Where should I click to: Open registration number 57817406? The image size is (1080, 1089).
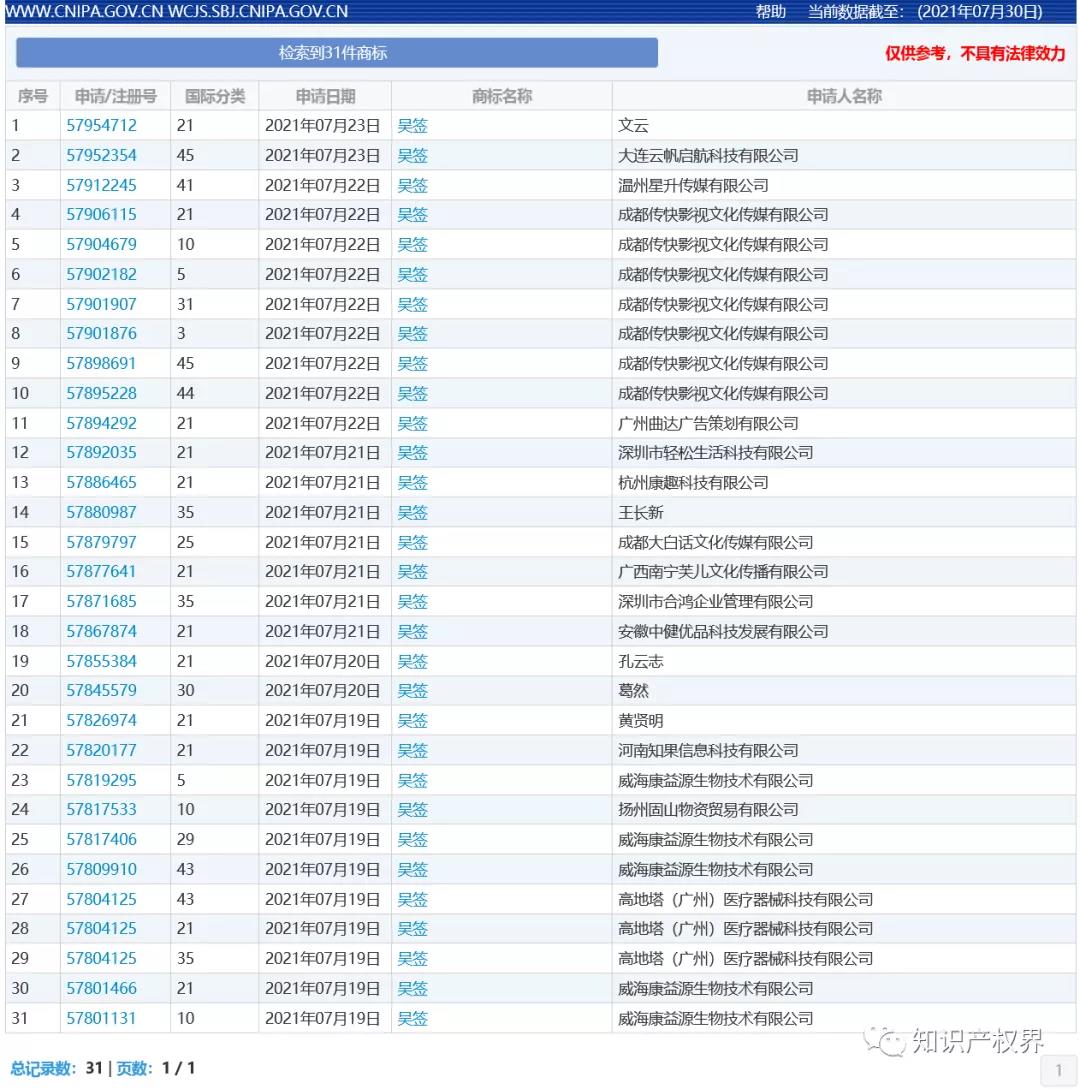click(101, 840)
